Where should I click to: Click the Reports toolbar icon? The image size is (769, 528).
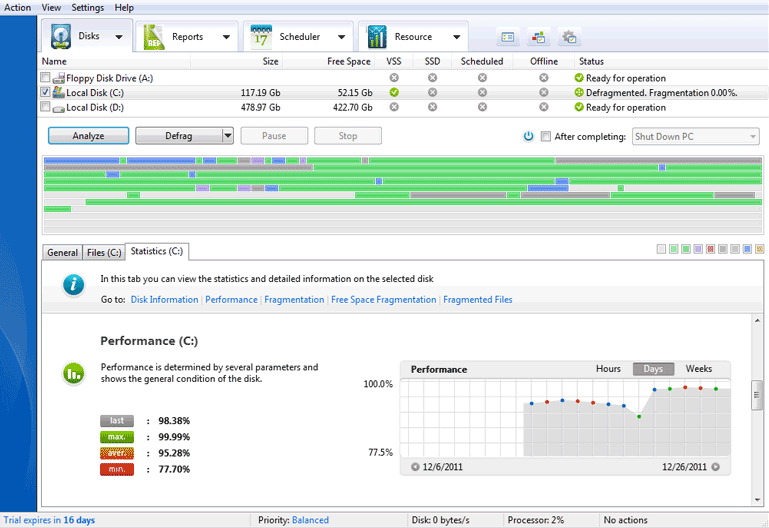click(154, 37)
